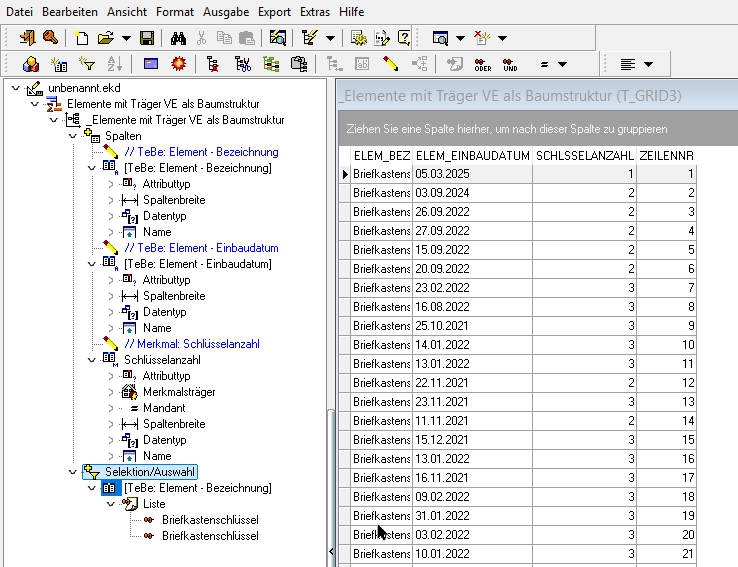738x567 pixels.
Task: Click the filter funnel toolbar icon
Action: (x=87, y=64)
